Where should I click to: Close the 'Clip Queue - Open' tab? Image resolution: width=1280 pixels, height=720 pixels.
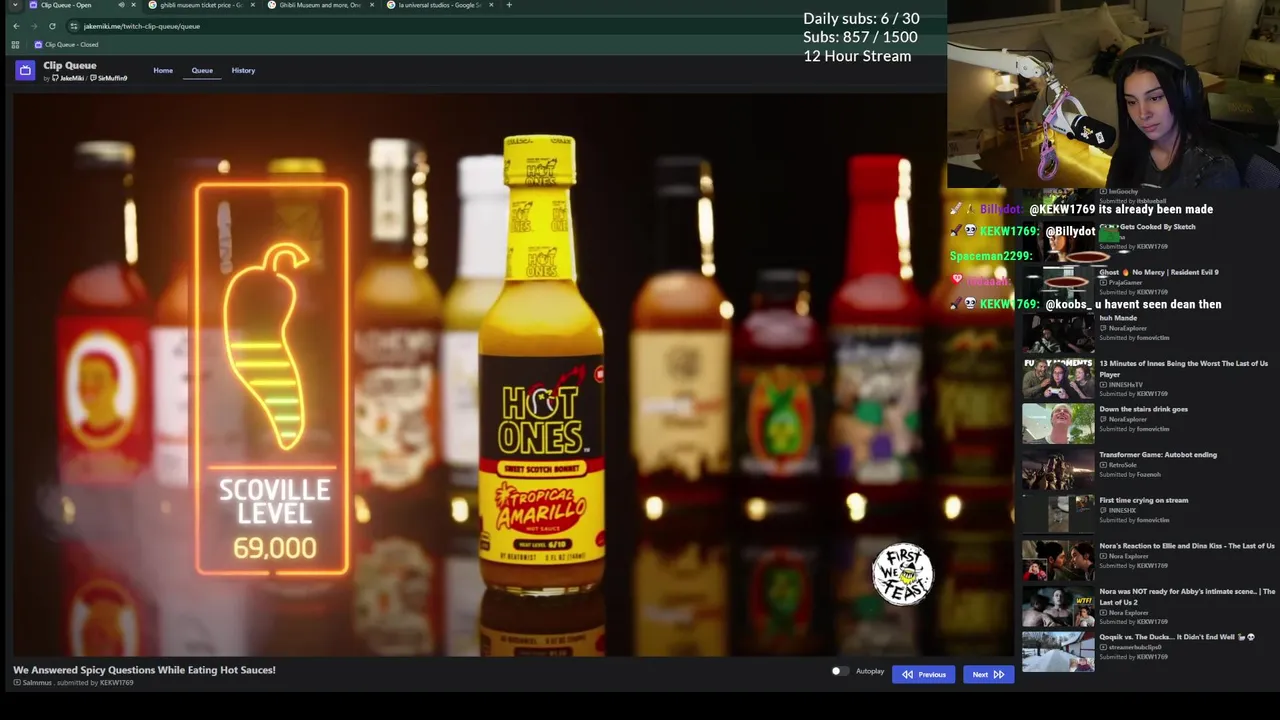click(x=133, y=5)
